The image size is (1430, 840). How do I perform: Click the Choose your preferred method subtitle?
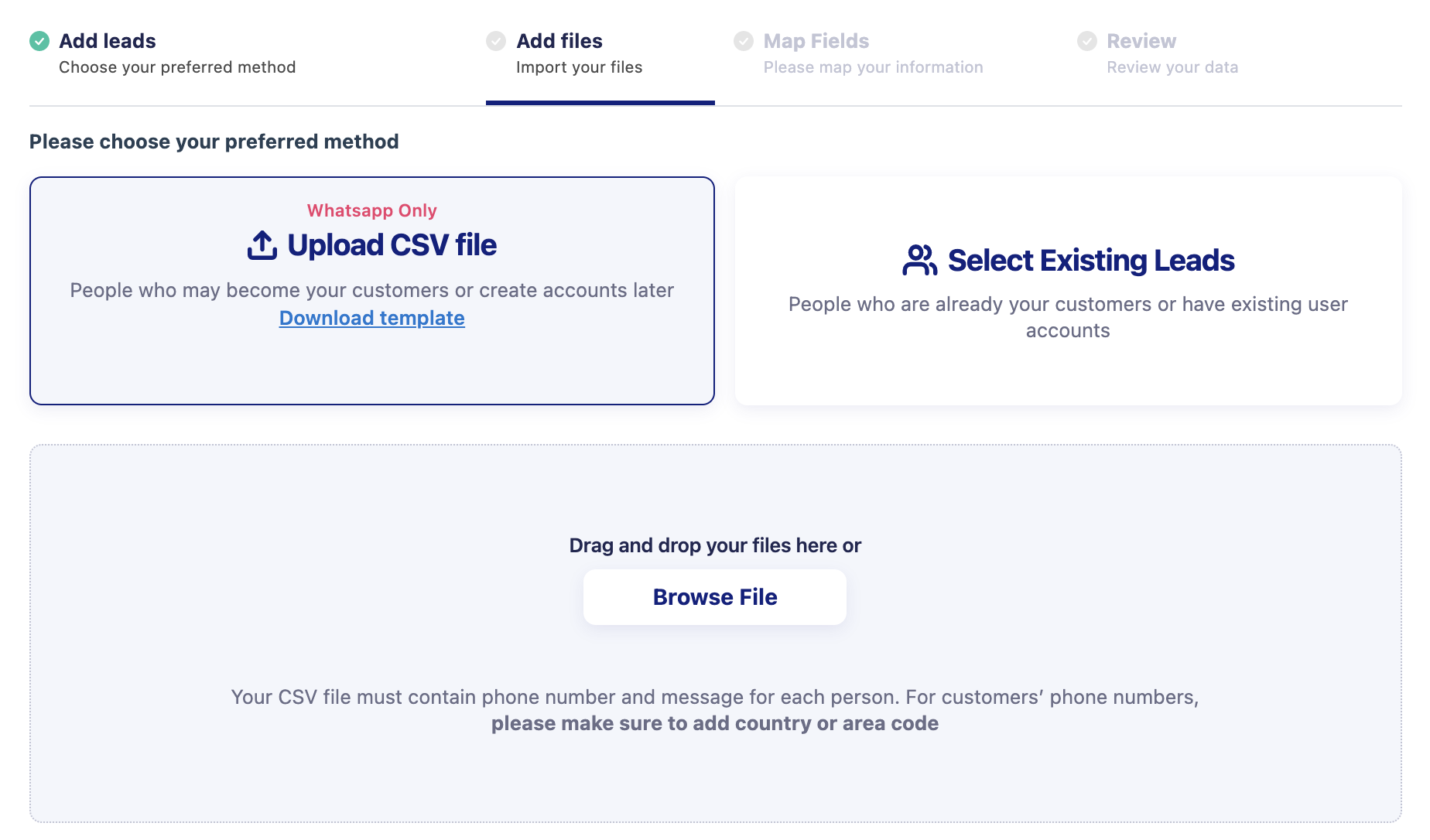[177, 67]
